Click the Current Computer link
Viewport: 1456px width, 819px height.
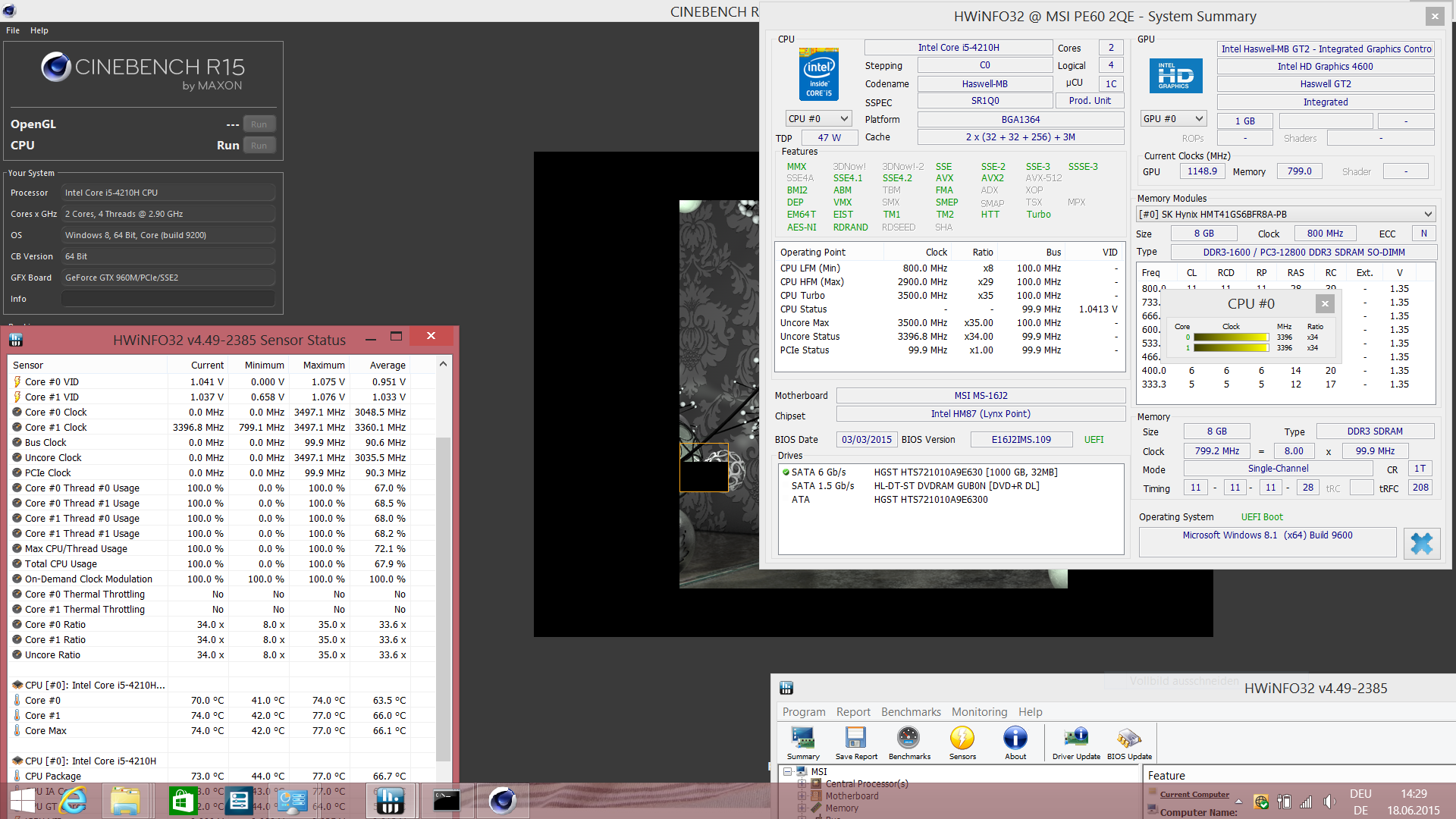point(1194,795)
